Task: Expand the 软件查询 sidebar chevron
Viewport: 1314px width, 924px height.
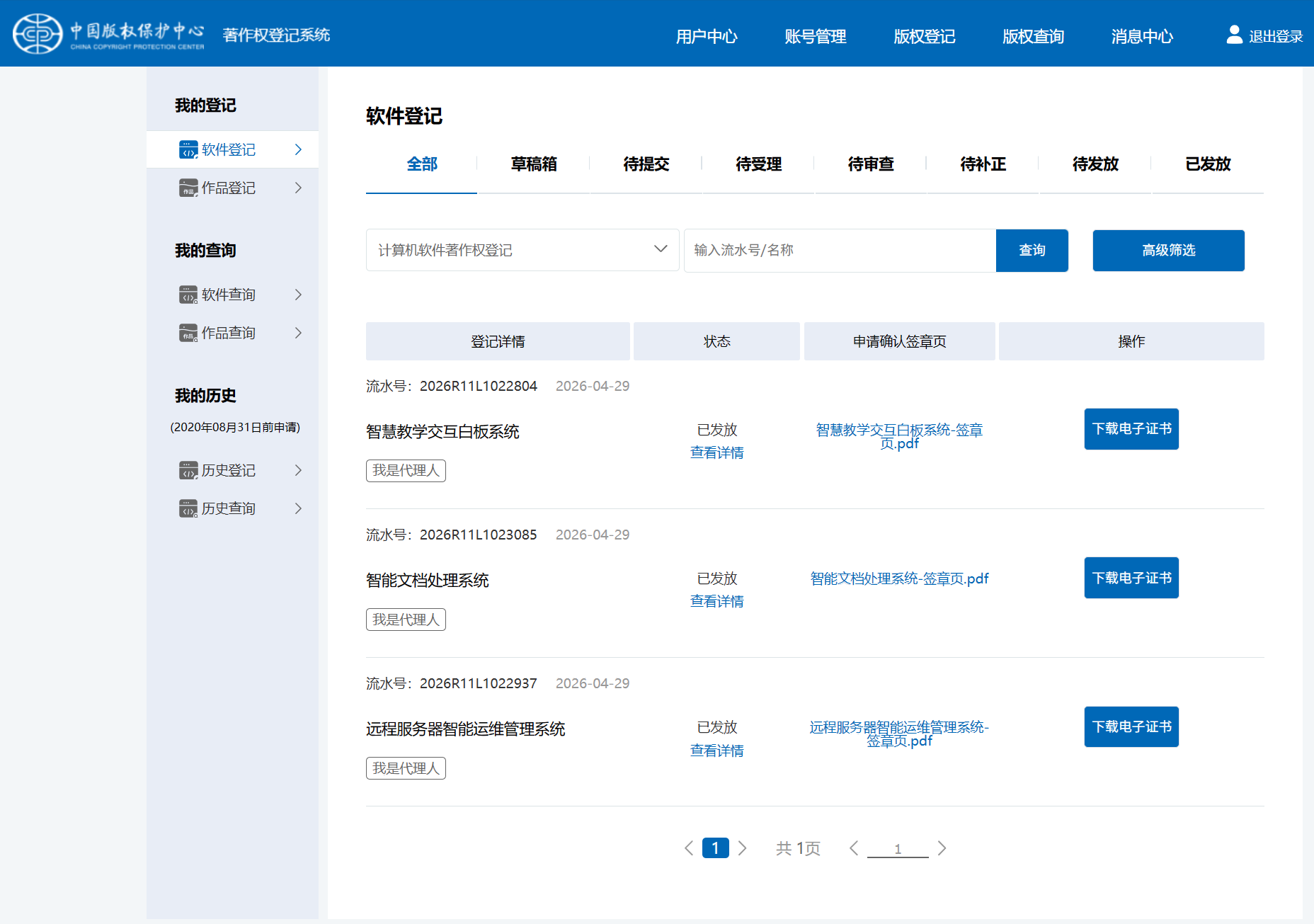Action: 298,295
